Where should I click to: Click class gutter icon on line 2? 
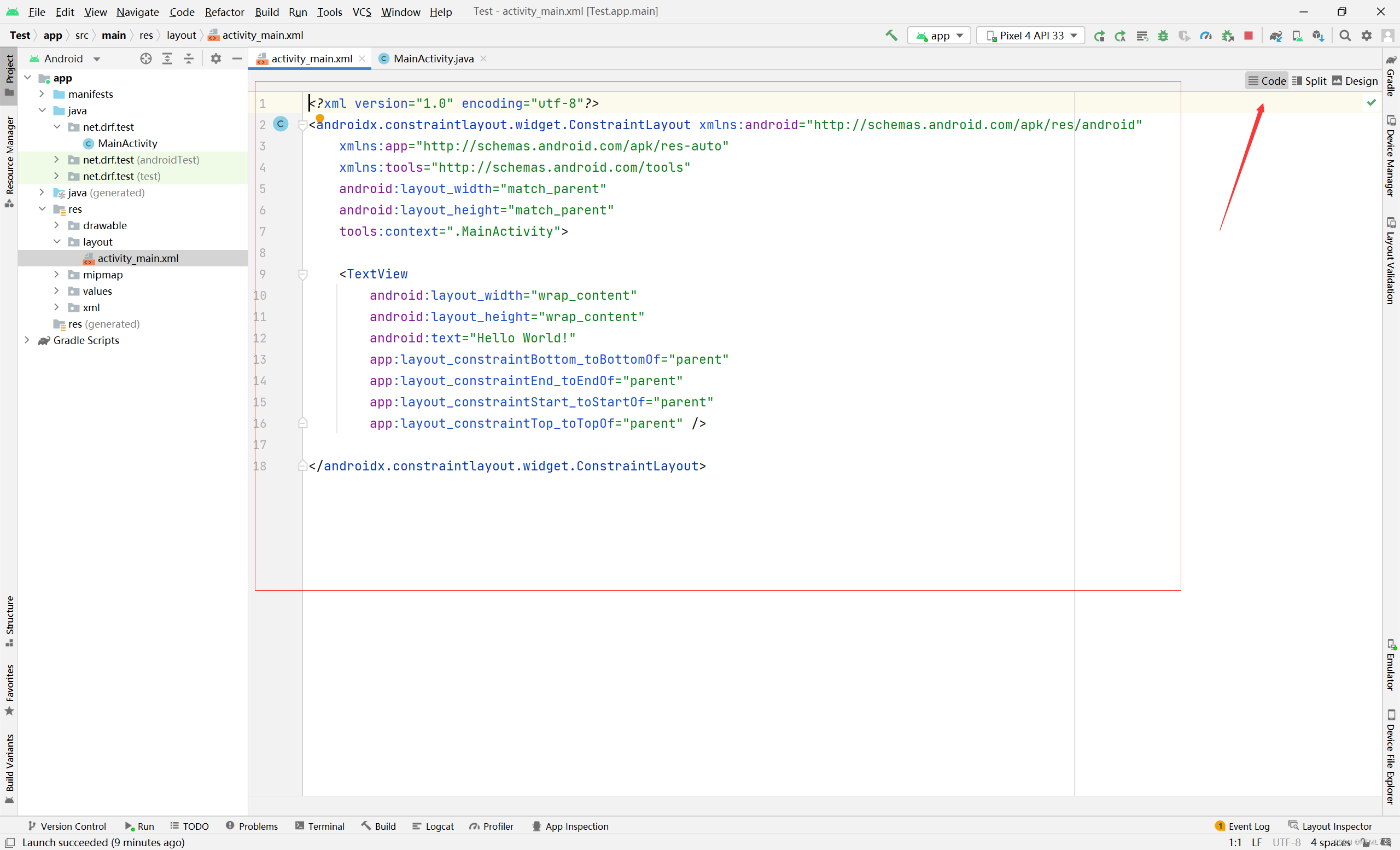[x=281, y=124]
